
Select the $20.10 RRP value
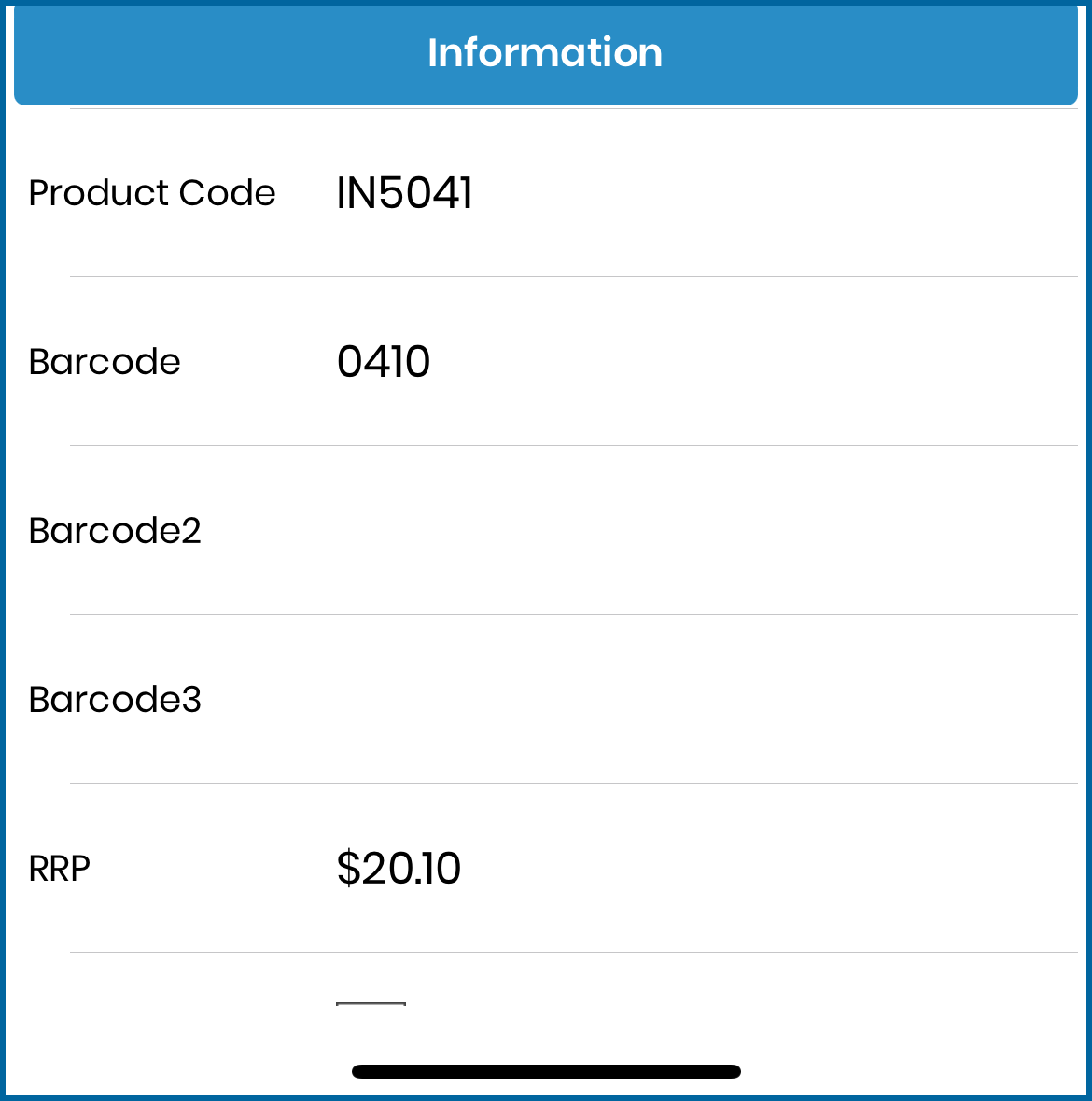click(x=399, y=868)
